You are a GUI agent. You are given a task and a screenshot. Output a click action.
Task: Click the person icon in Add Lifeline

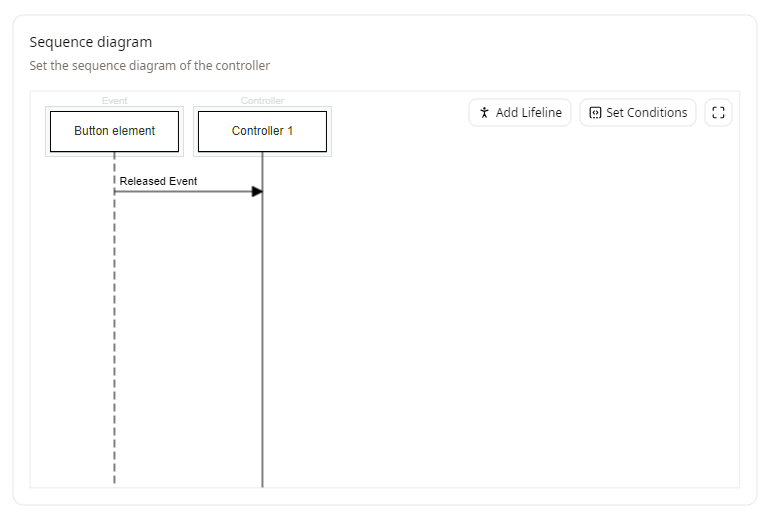point(484,113)
